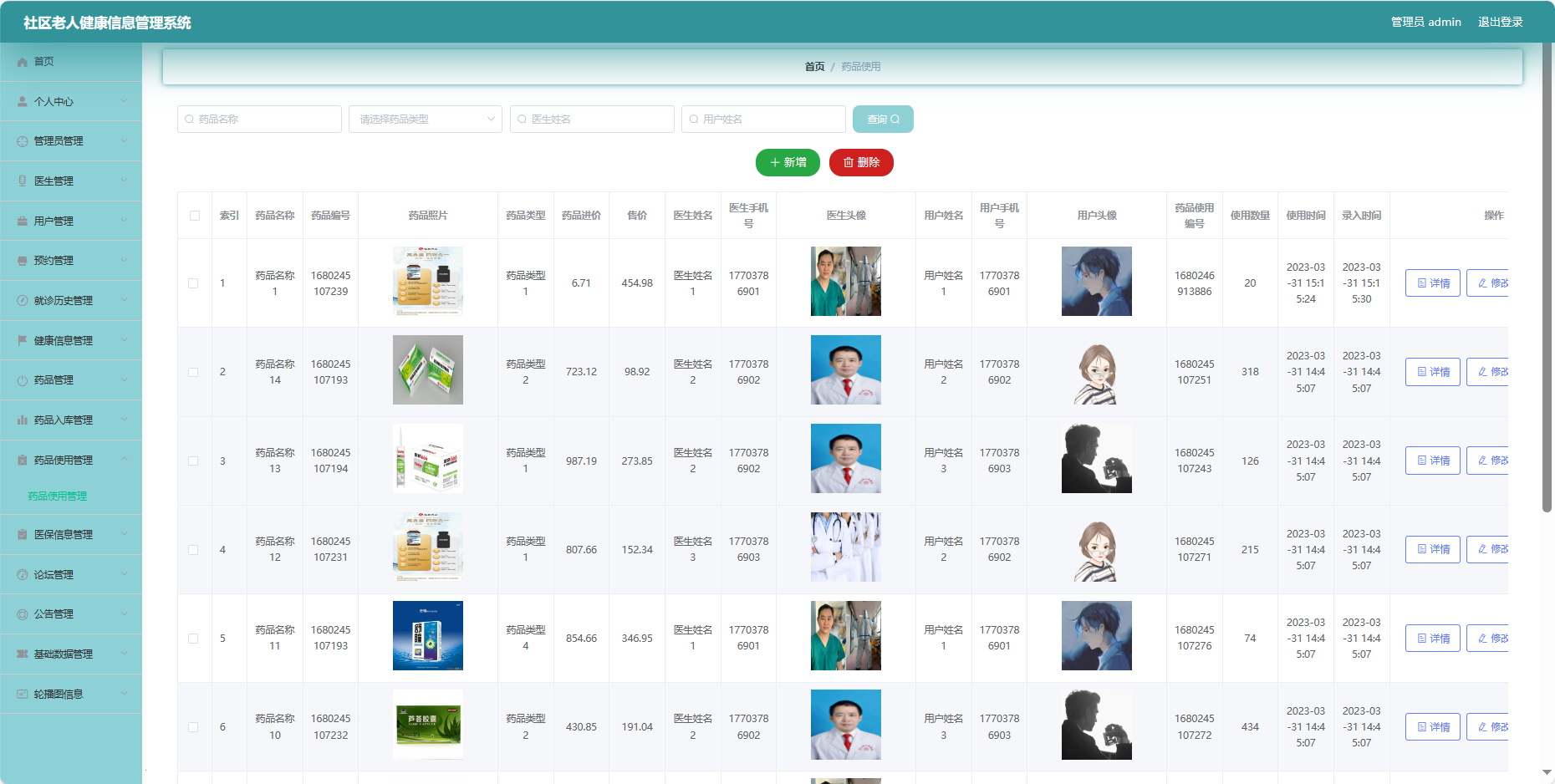Click the search icon in 医生姓名 field
The image size is (1555, 784).
[x=523, y=120]
